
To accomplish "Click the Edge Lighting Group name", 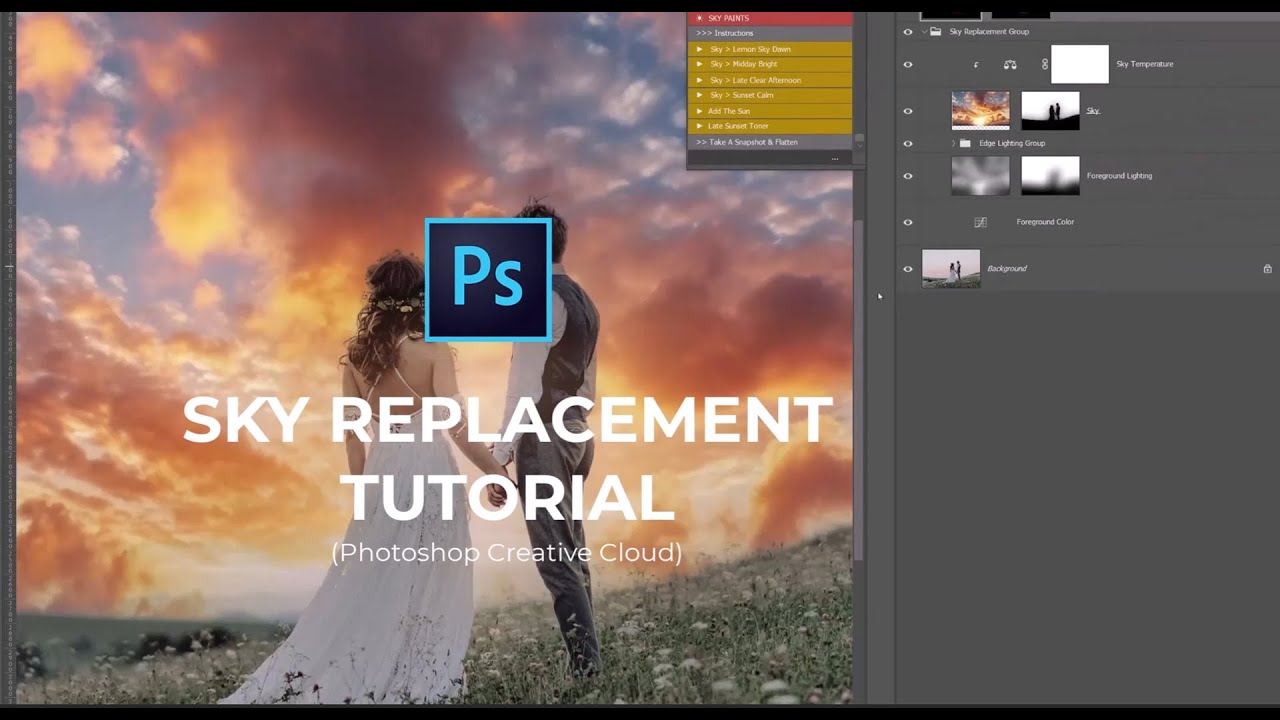I will [x=1012, y=143].
